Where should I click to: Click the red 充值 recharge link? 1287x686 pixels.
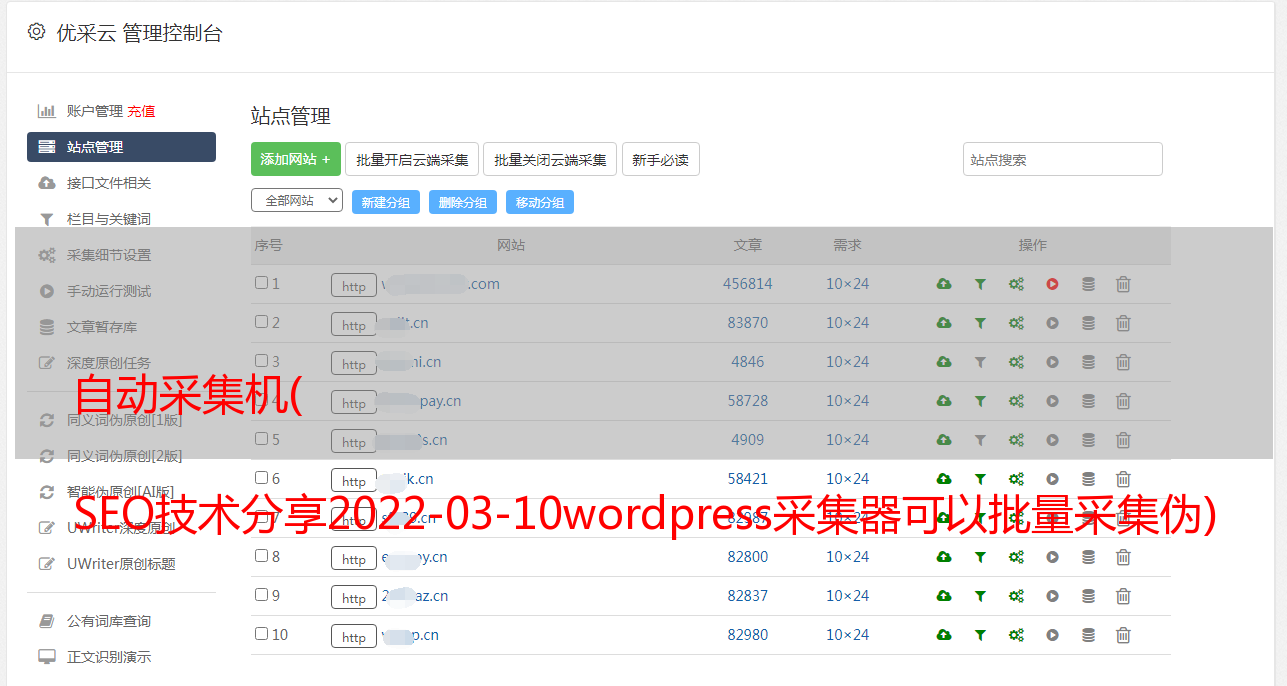coord(141,111)
